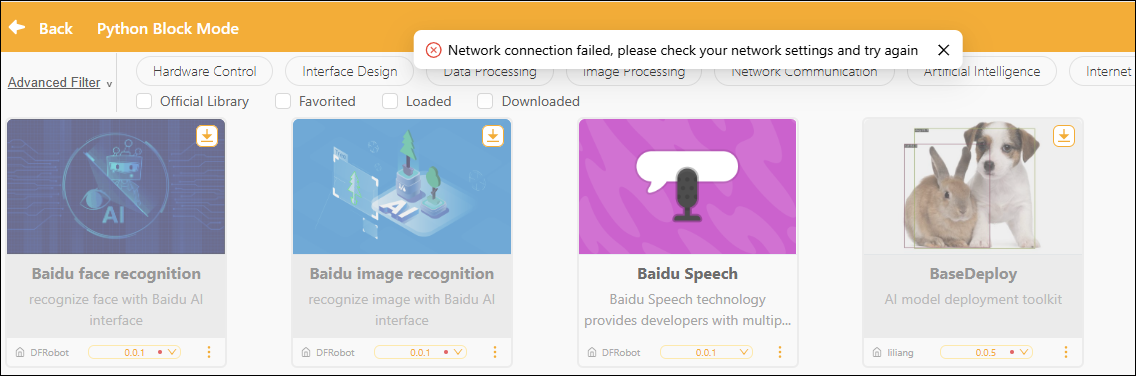The width and height of the screenshot is (1136, 377).
Task: Select the Hardware Control category tab
Action: [x=205, y=71]
